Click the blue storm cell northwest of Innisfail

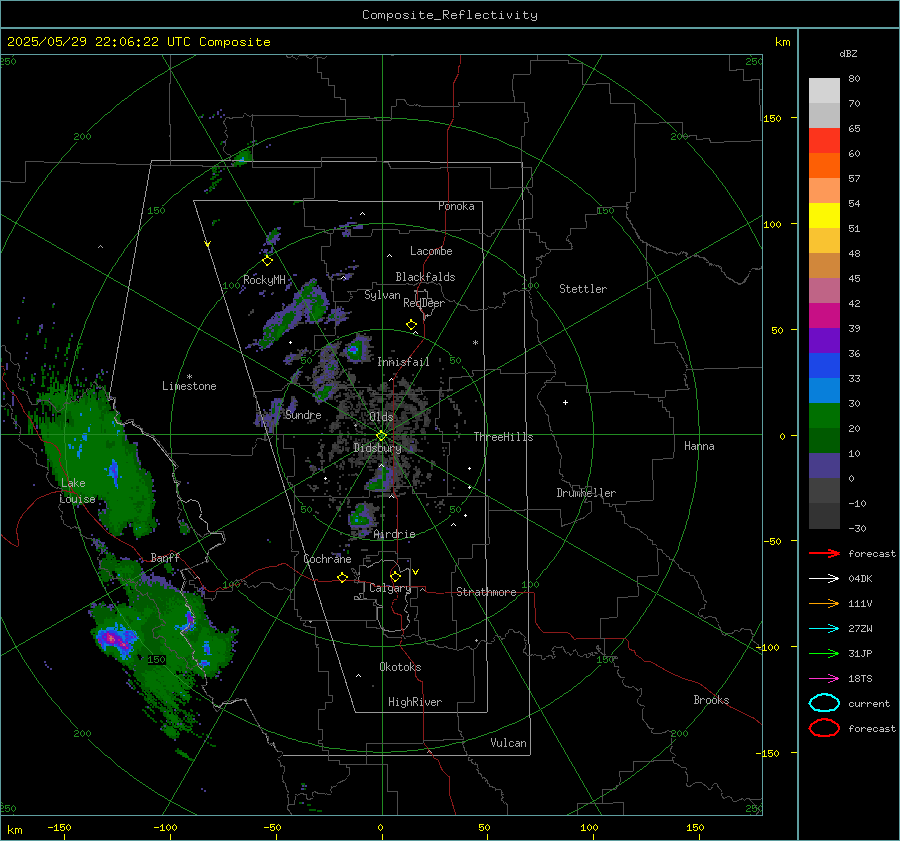click(x=354, y=348)
